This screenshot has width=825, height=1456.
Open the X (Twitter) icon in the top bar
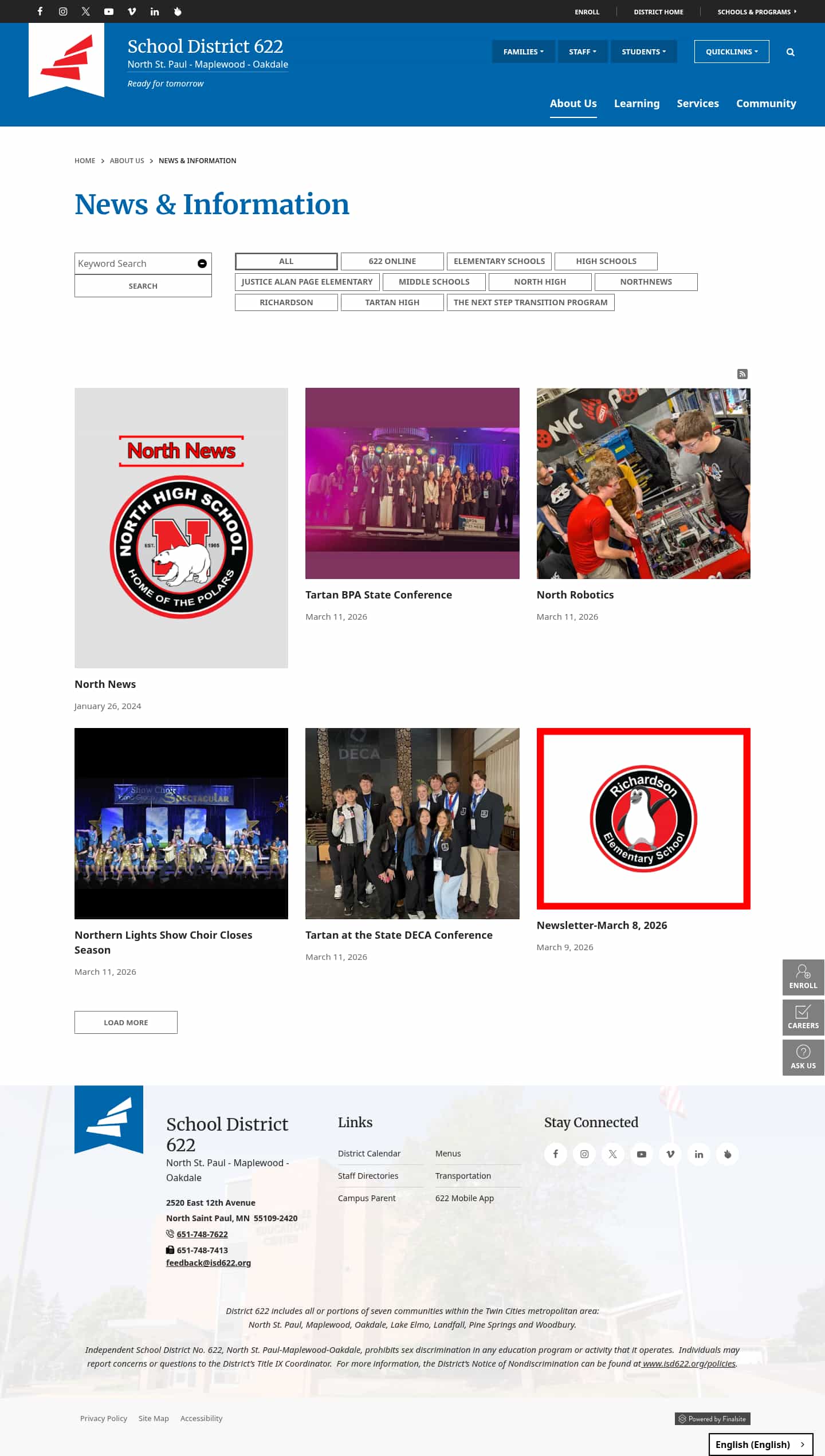tap(86, 11)
